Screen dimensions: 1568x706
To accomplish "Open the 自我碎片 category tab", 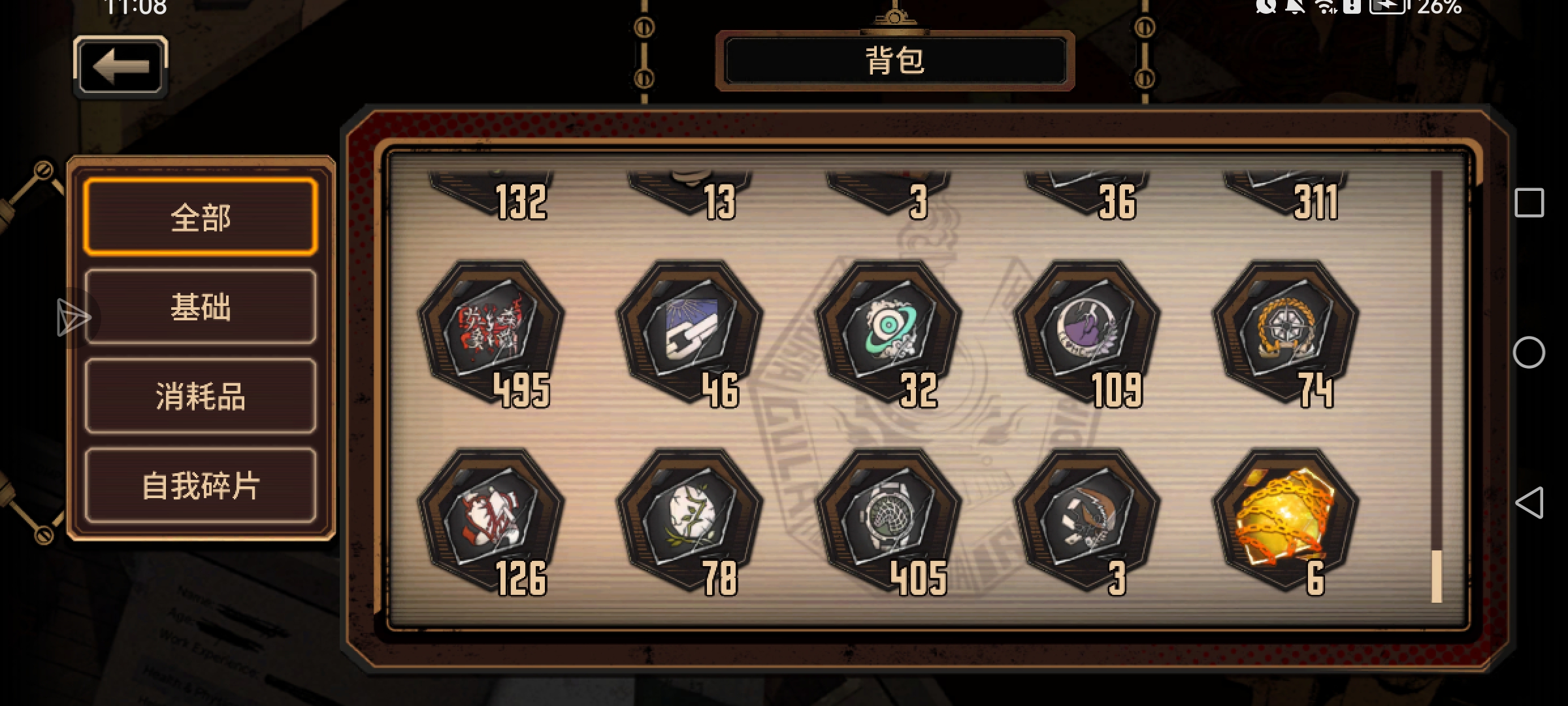I will (201, 486).
